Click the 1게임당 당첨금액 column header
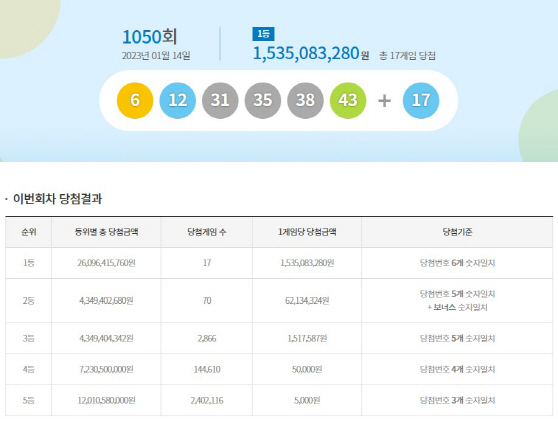The height and width of the screenshot is (422, 558). point(307,232)
